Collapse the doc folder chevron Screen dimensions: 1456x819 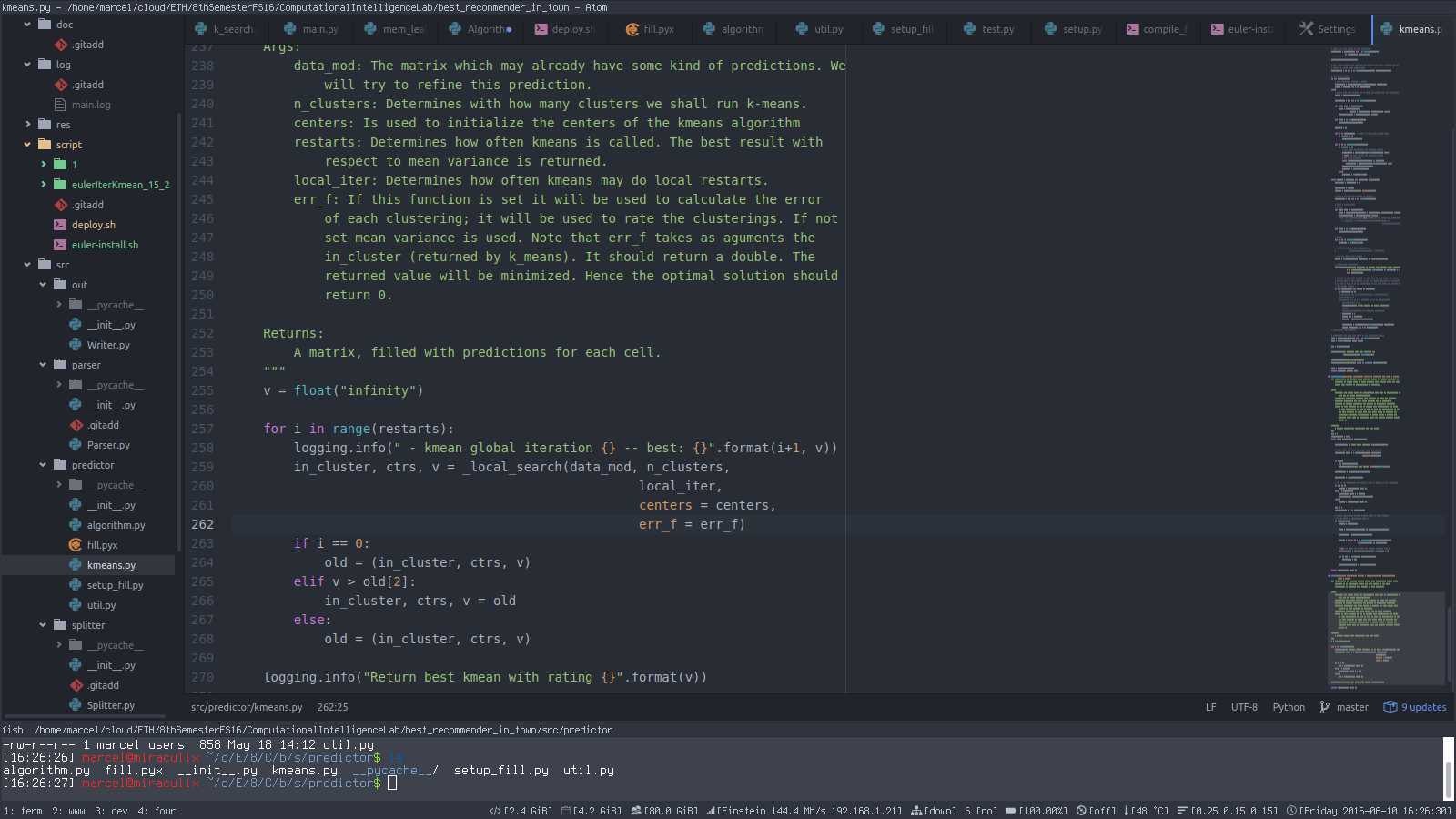[27, 25]
